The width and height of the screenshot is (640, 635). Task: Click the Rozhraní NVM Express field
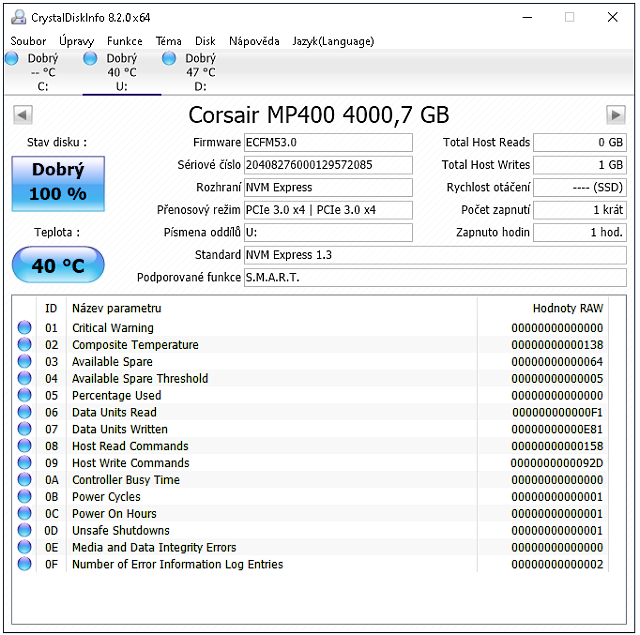pyautogui.click(x=328, y=187)
